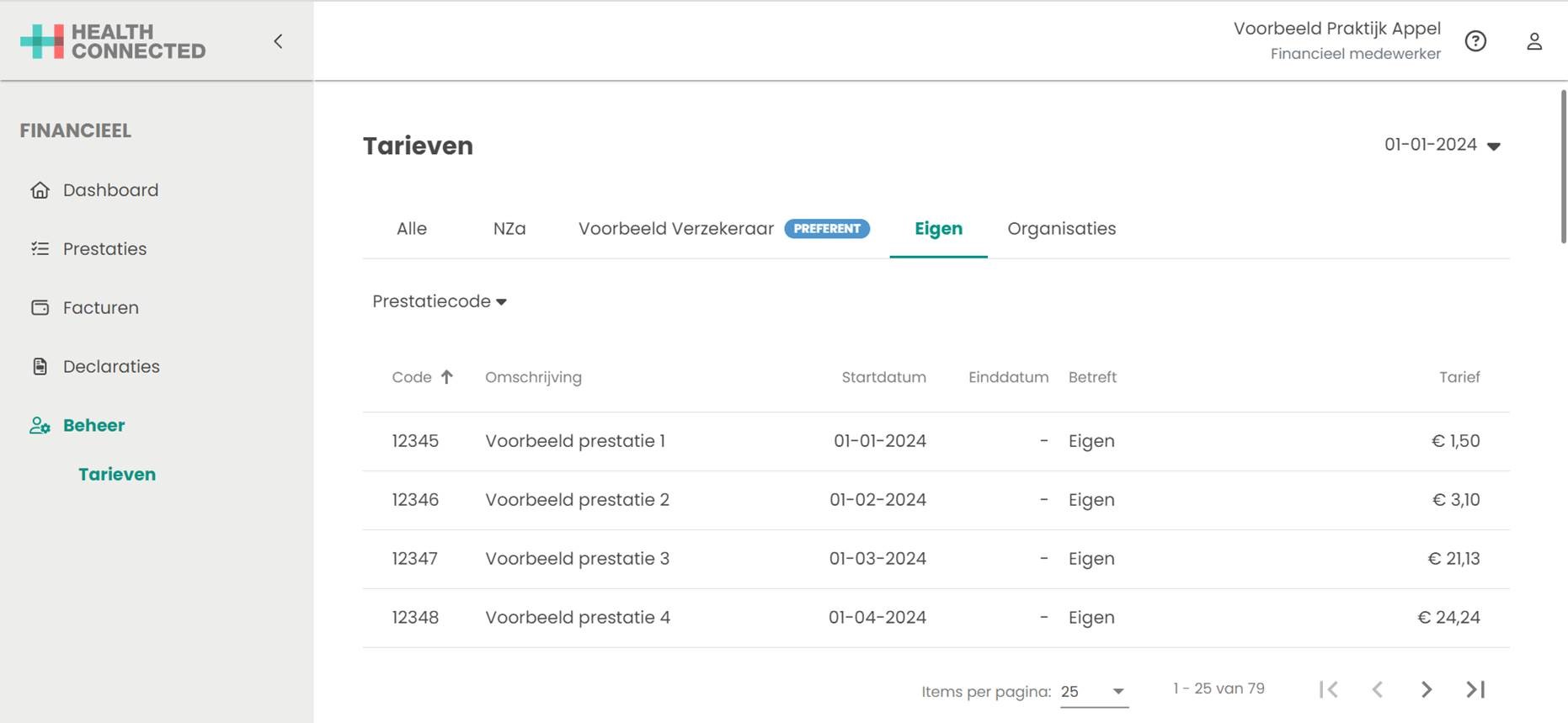
Task: Click the Dashboard home icon
Action: click(40, 190)
